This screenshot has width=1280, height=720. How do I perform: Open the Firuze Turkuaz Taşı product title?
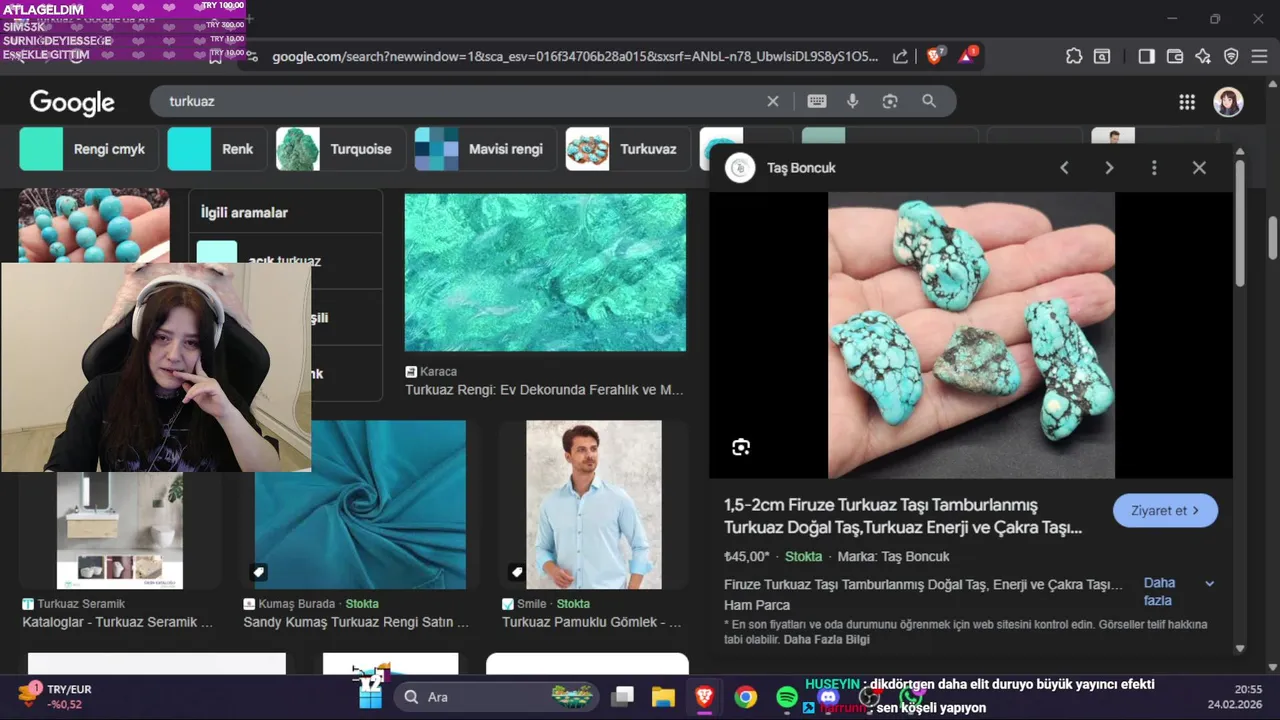click(903, 516)
